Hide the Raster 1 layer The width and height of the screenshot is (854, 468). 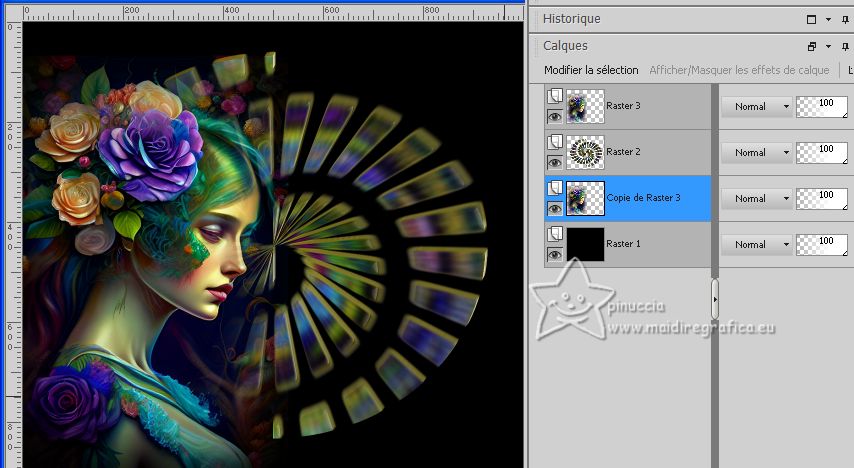point(554,255)
